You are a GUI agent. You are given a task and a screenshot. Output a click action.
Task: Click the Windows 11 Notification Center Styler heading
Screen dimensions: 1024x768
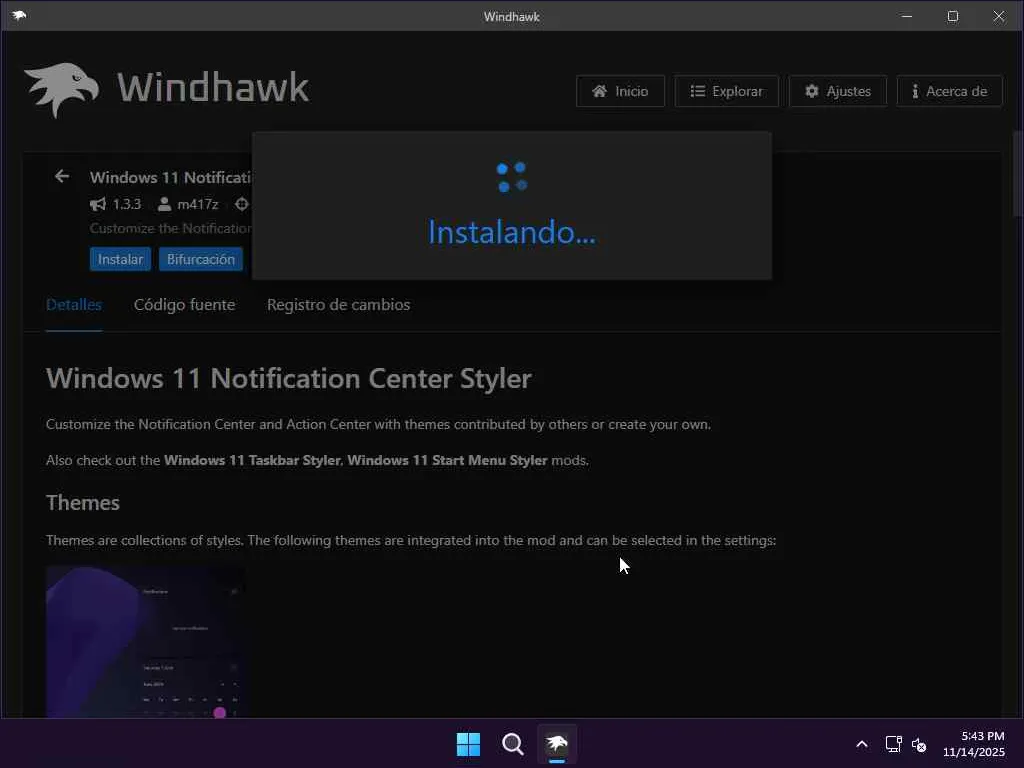[x=289, y=379]
